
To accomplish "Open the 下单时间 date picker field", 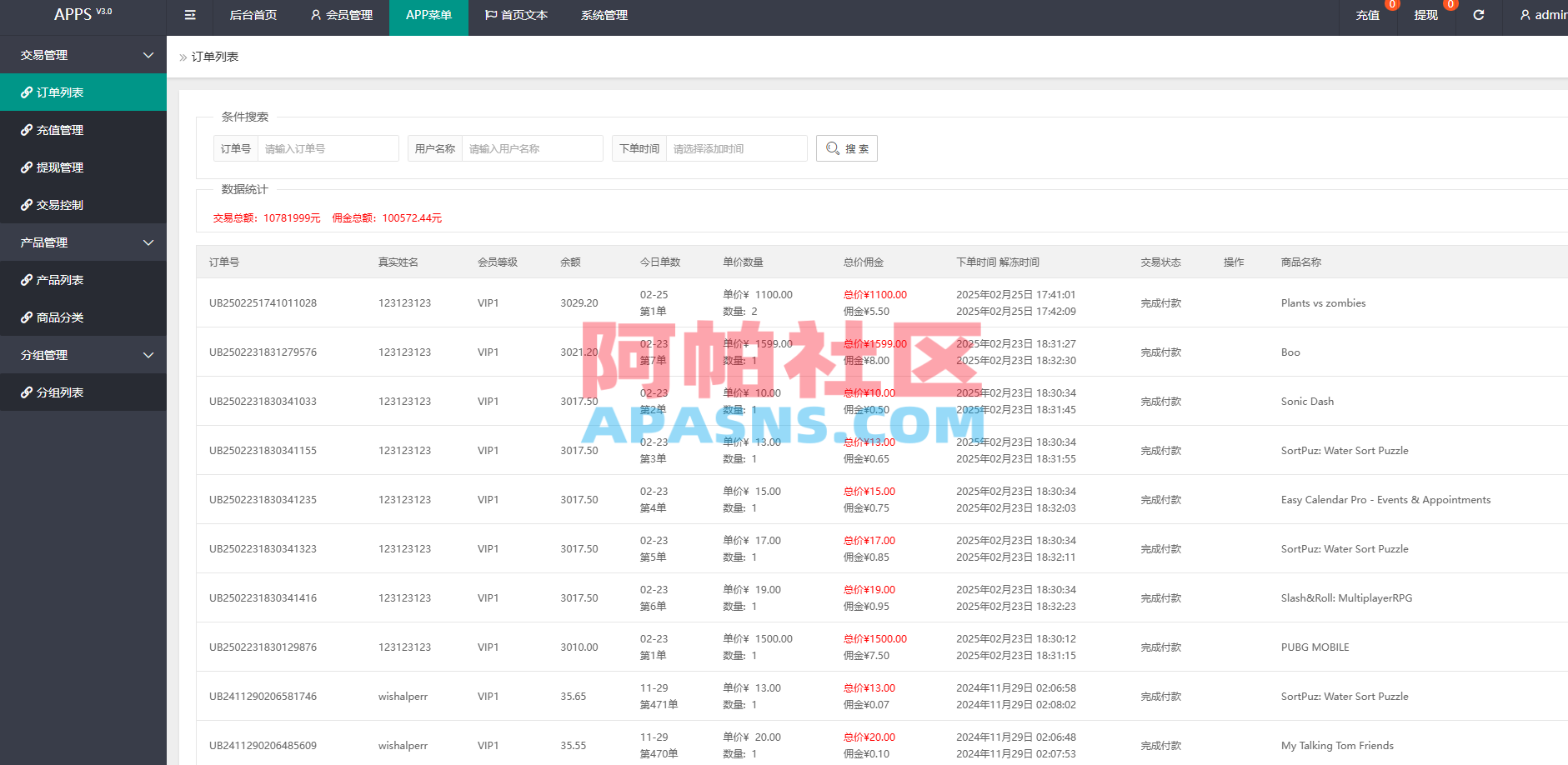I will click(736, 148).
